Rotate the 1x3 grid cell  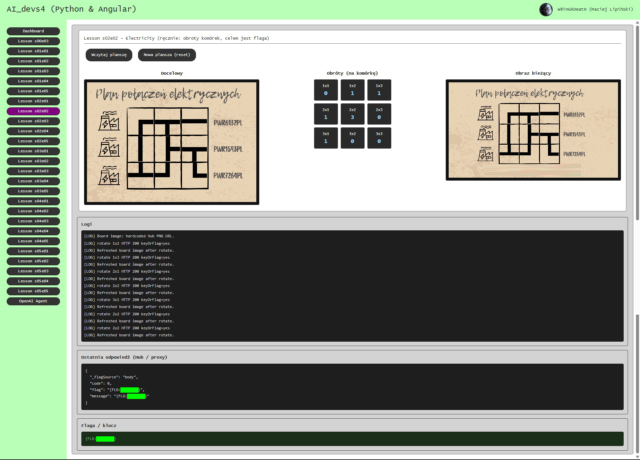click(379, 90)
